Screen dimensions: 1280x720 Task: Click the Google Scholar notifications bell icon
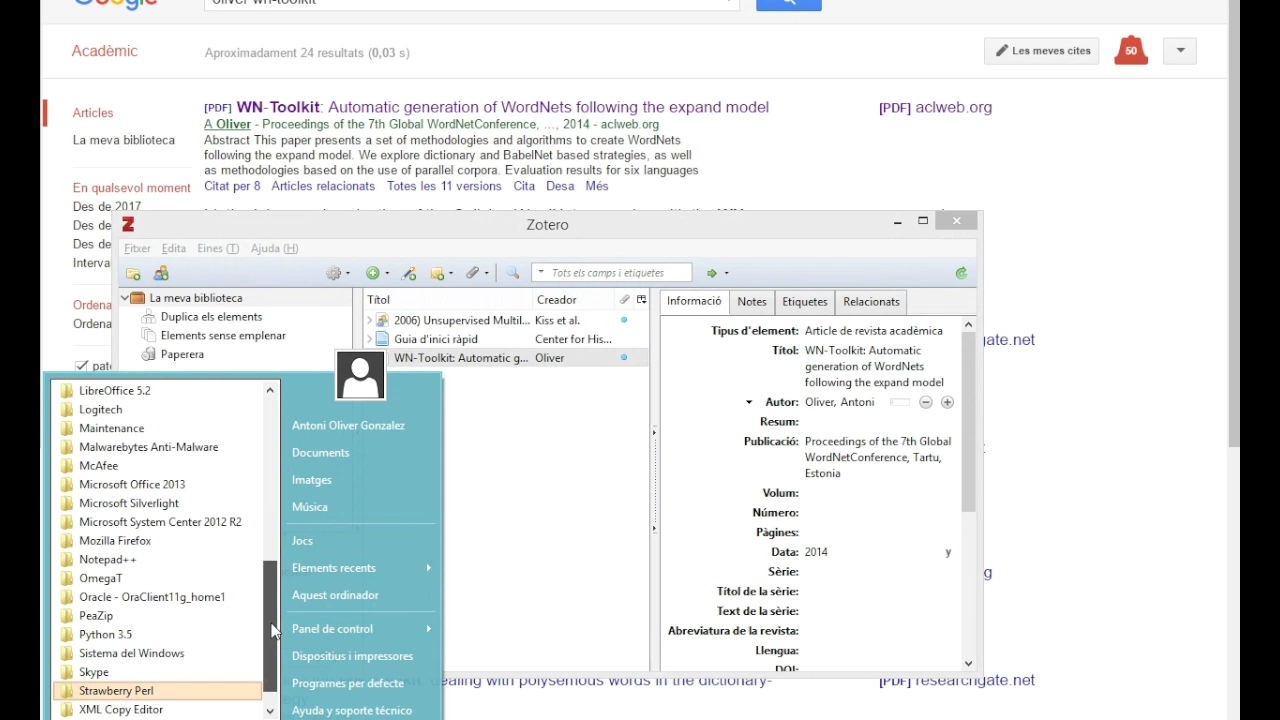pyautogui.click(x=1131, y=50)
